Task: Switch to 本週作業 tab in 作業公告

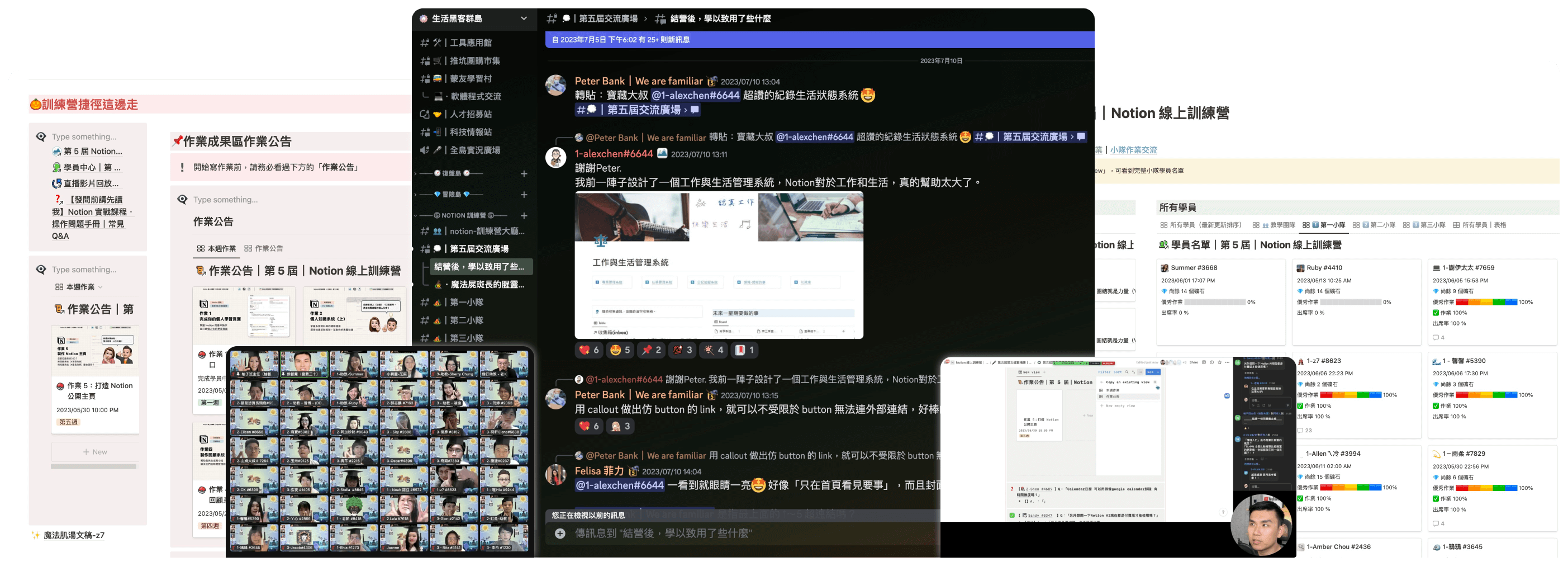Action: 216,248
